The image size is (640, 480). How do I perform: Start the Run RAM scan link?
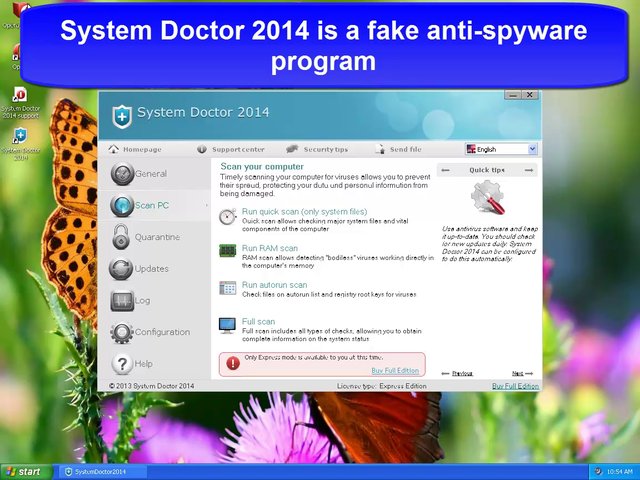tap(270, 248)
